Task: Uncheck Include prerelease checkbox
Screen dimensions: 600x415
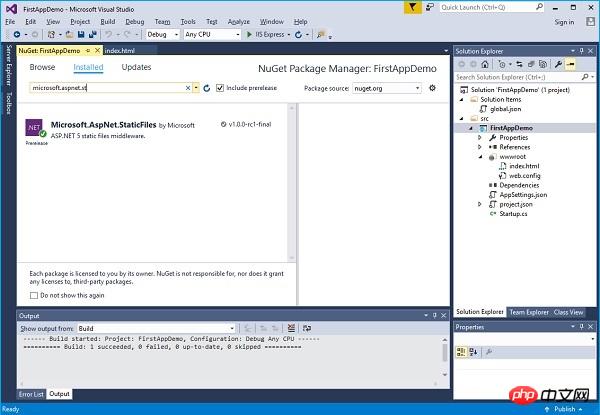Action: pyautogui.click(x=220, y=88)
